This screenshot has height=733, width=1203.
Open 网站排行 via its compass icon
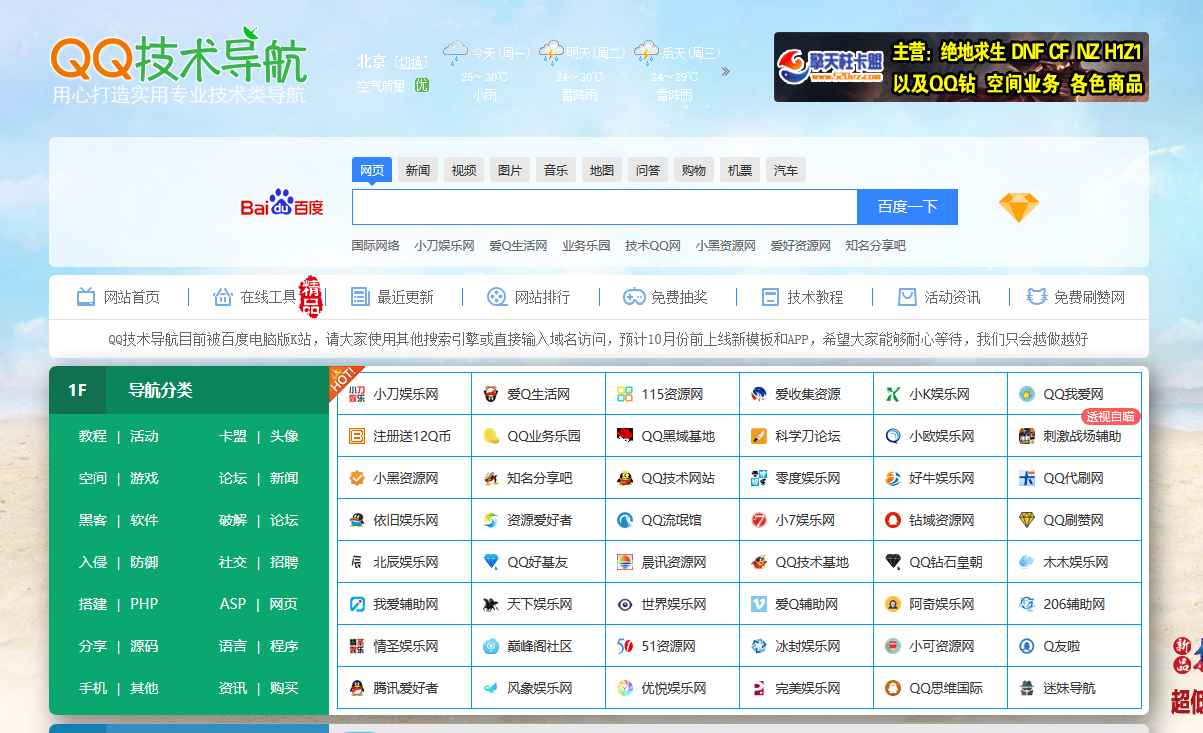pos(493,295)
